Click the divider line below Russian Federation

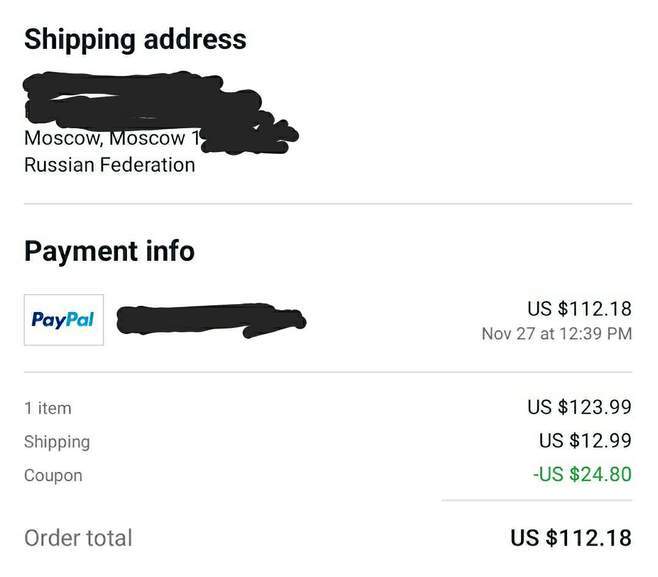click(328, 204)
